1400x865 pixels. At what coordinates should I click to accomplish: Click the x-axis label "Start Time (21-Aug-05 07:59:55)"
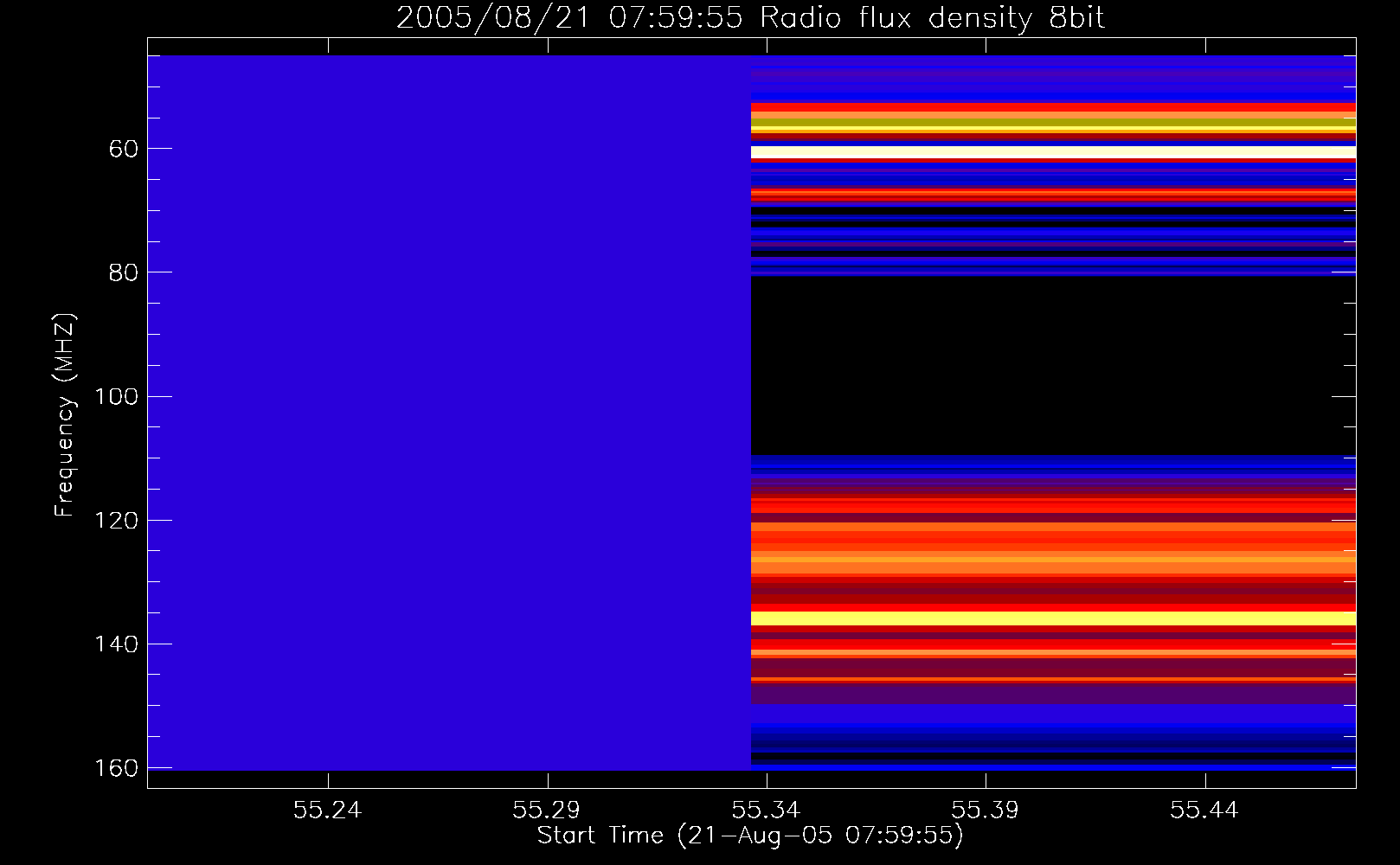click(750, 836)
